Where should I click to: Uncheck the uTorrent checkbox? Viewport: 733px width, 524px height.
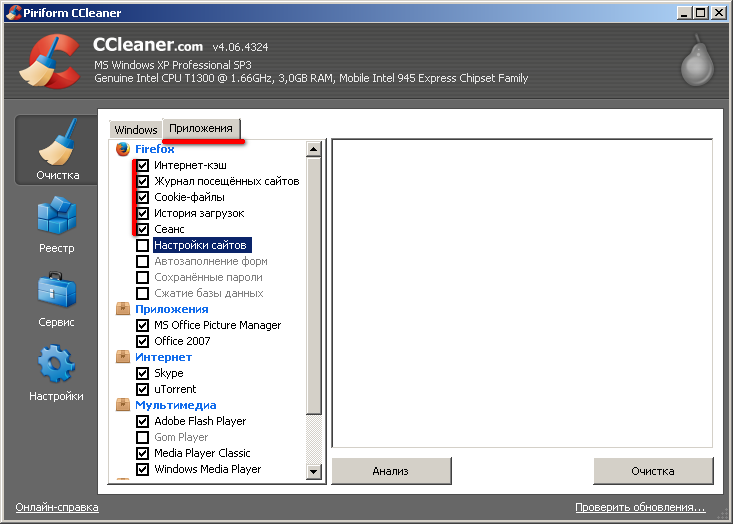[143, 389]
